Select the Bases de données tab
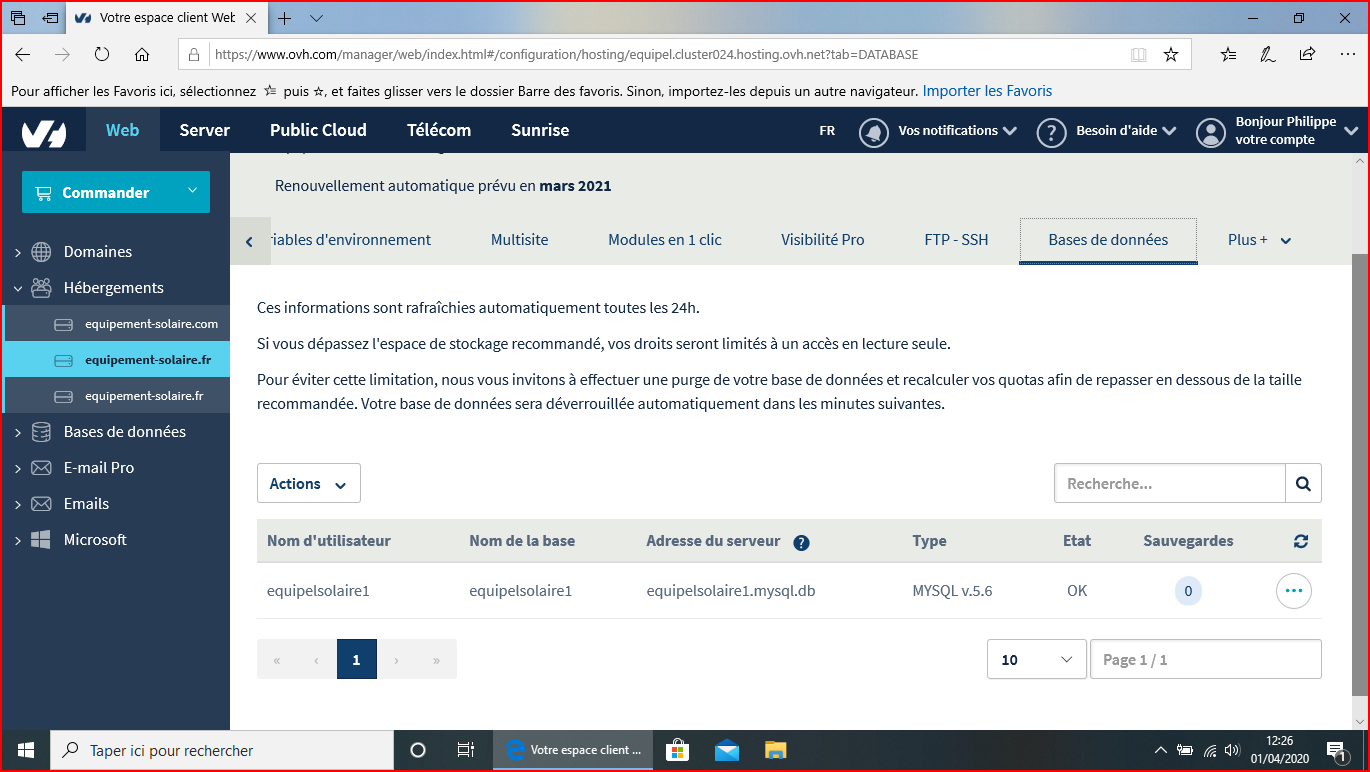Viewport: 1370px width, 772px height. (1108, 240)
